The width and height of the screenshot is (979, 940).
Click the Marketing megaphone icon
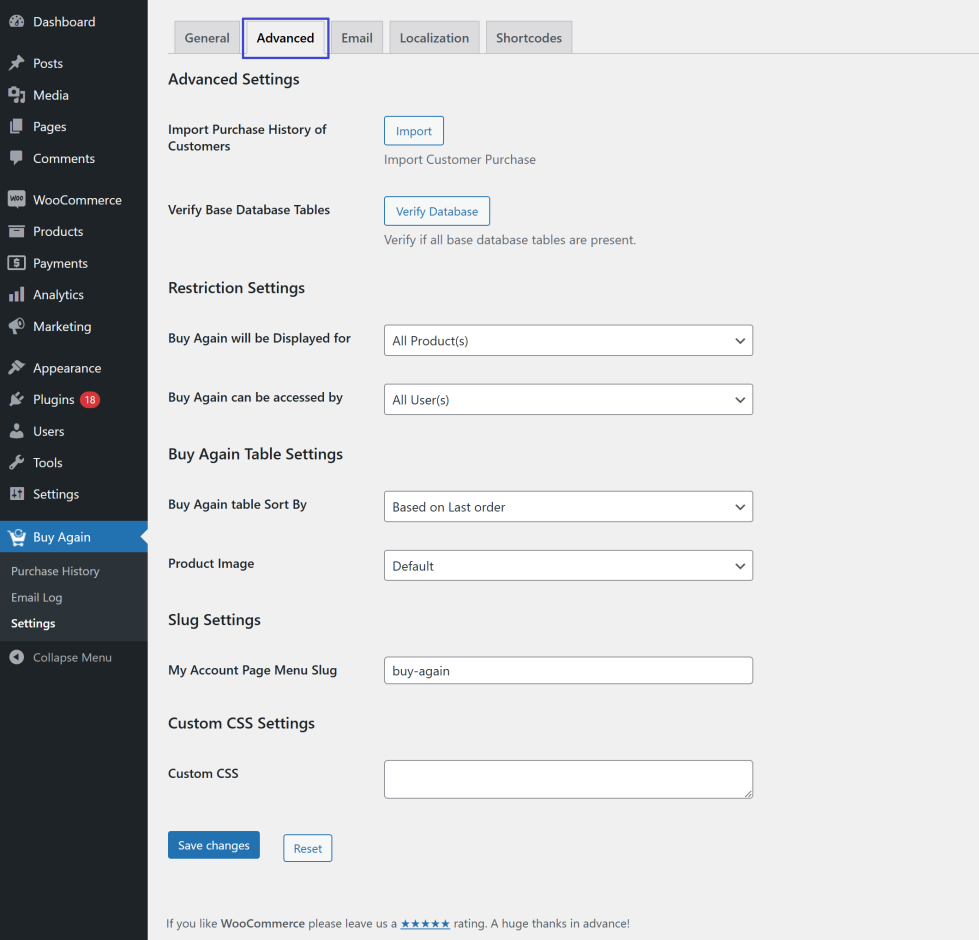click(16, 327)
